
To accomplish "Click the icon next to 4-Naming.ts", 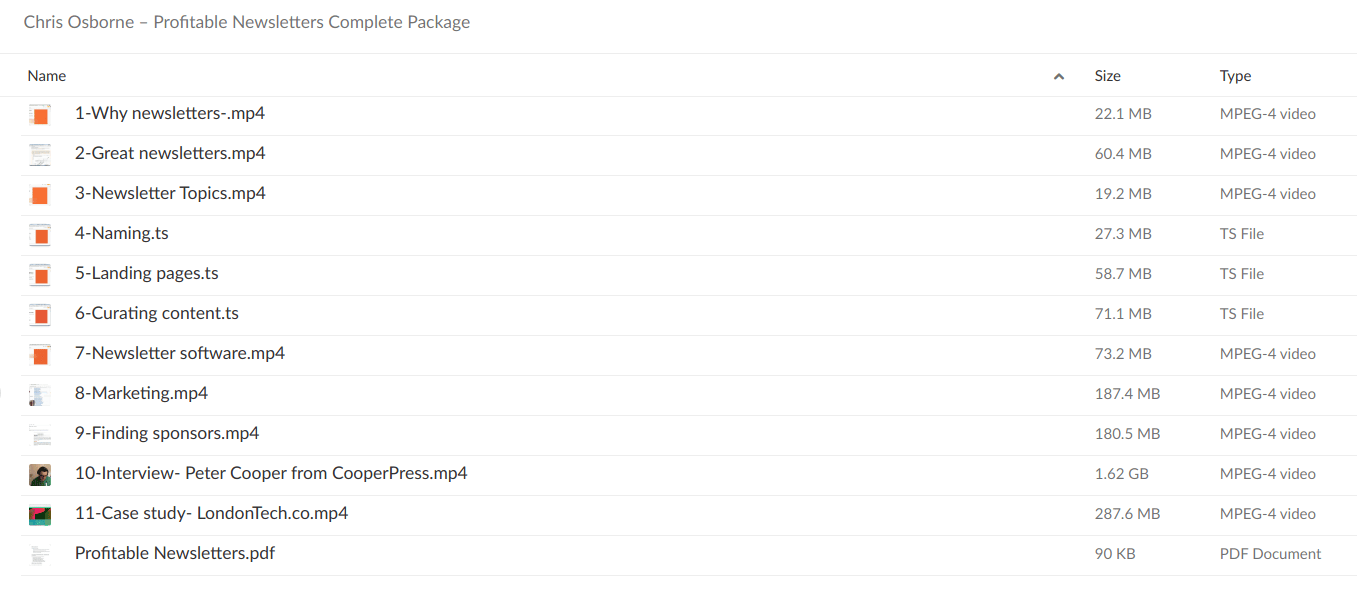I will click(x=39, y=234).
